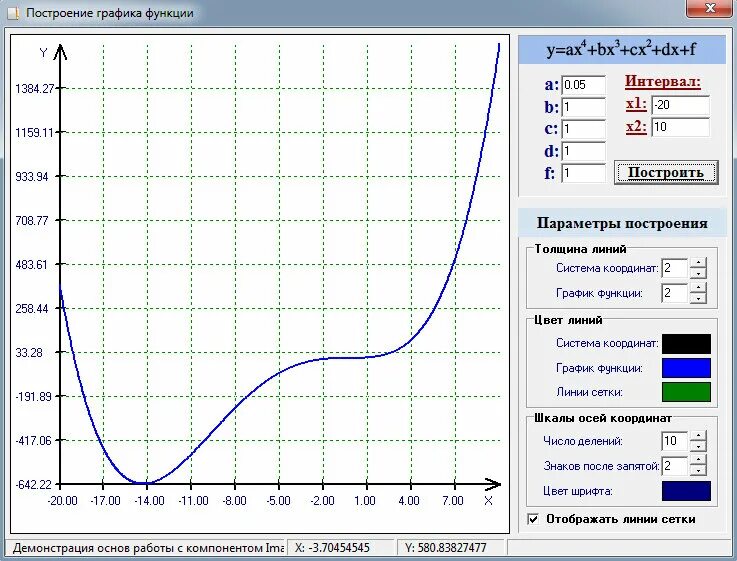Decrease Знаков после запятой value
This screenshot has width=737, height=561.
point(698,470)
